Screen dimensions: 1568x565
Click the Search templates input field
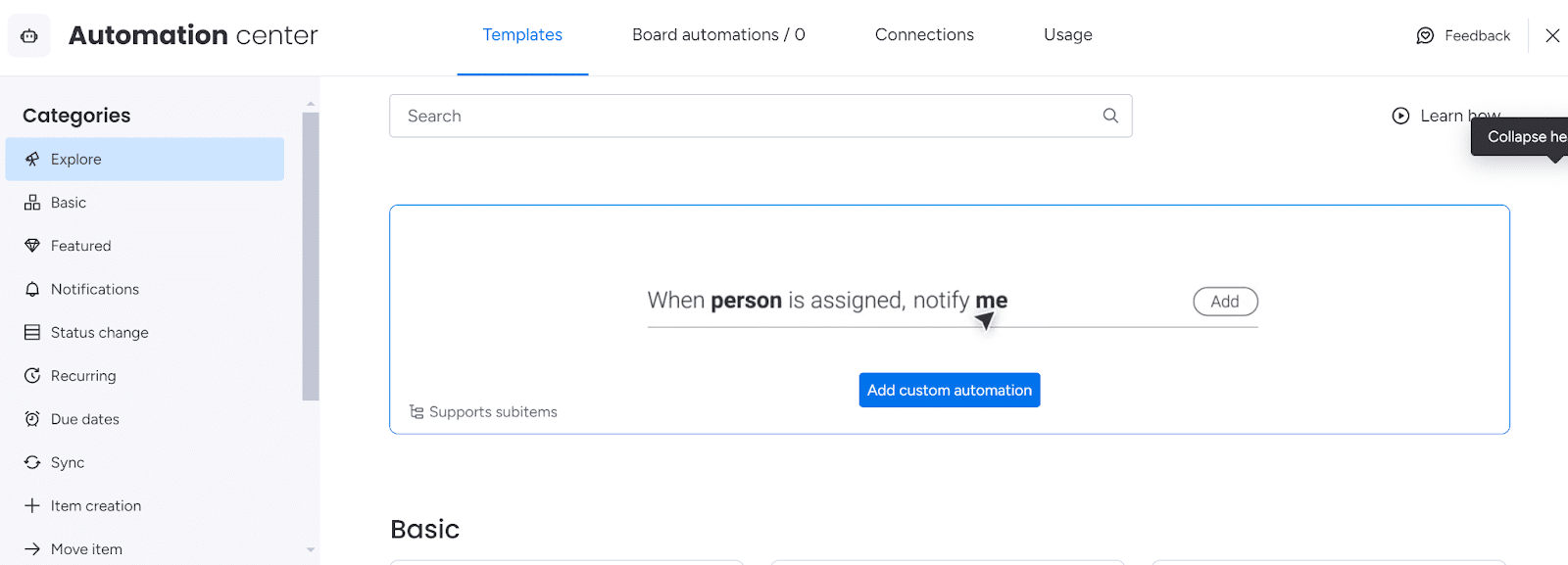click(760, 116)
